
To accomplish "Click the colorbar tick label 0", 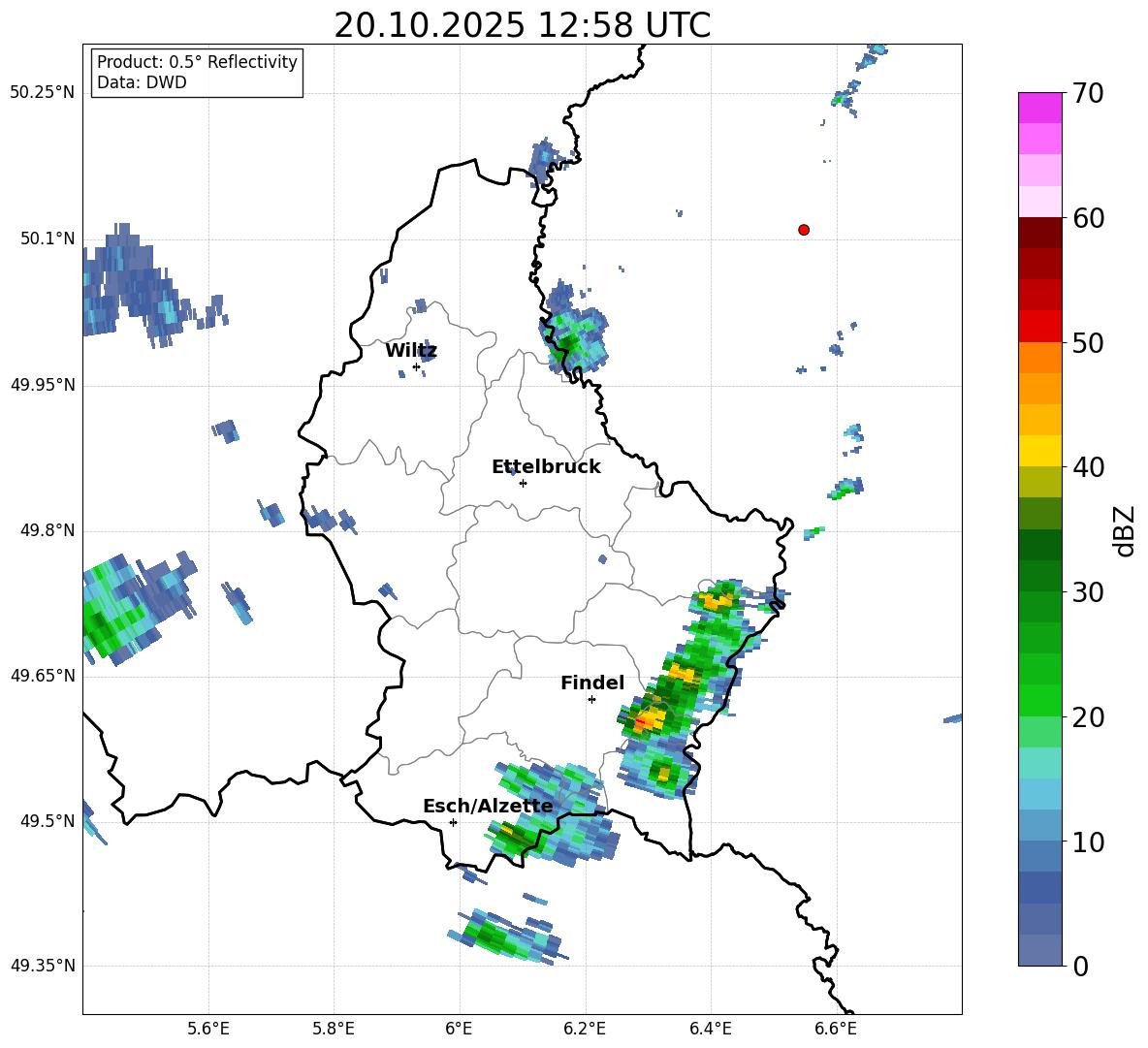I will tap(1080, 967).
